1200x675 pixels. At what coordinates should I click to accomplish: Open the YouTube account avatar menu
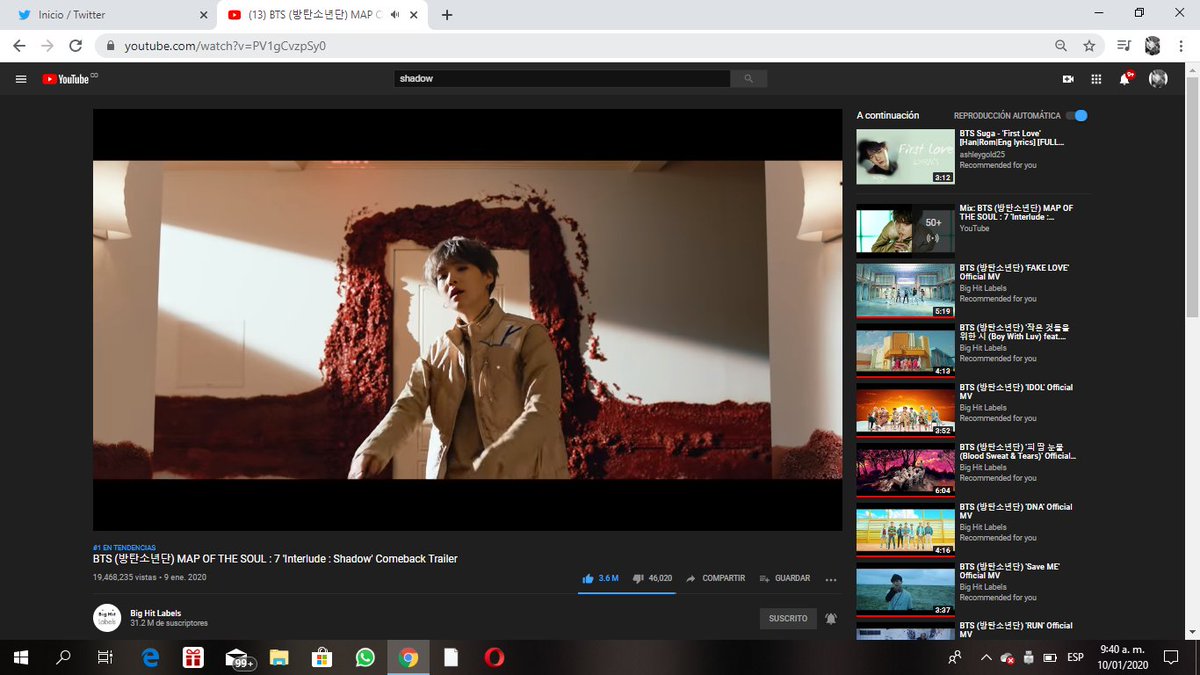tap(1158, 78)
